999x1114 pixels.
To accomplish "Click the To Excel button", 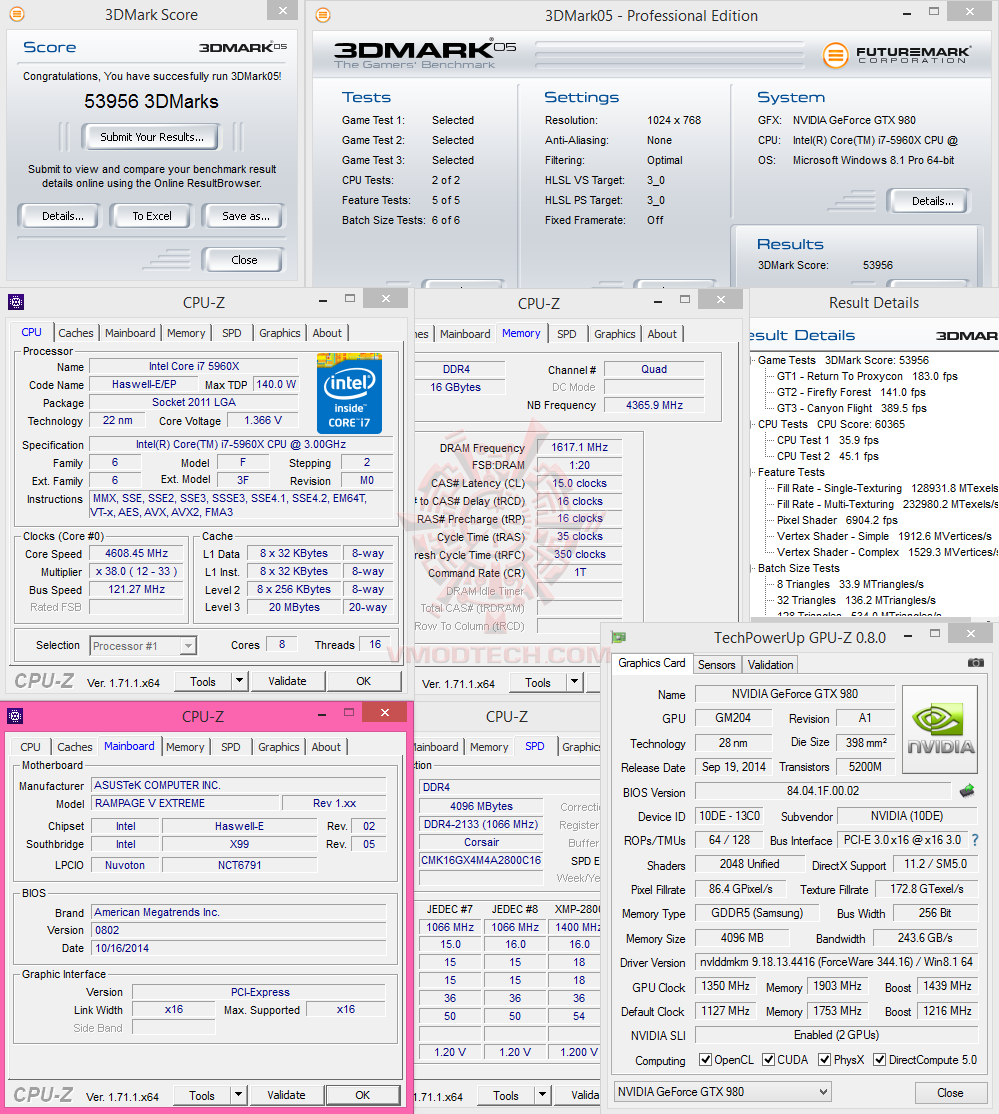I will (x=151, y=216).
